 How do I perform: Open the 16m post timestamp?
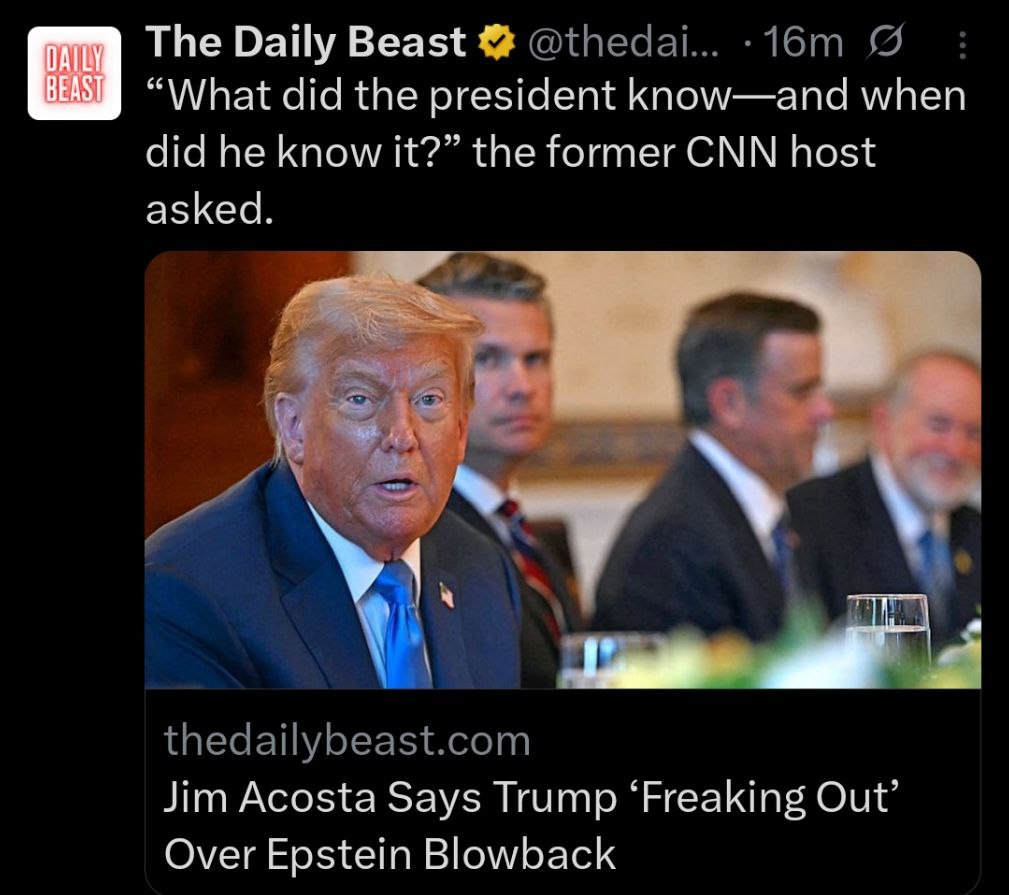pyautogui.click(x=802, y=43)
